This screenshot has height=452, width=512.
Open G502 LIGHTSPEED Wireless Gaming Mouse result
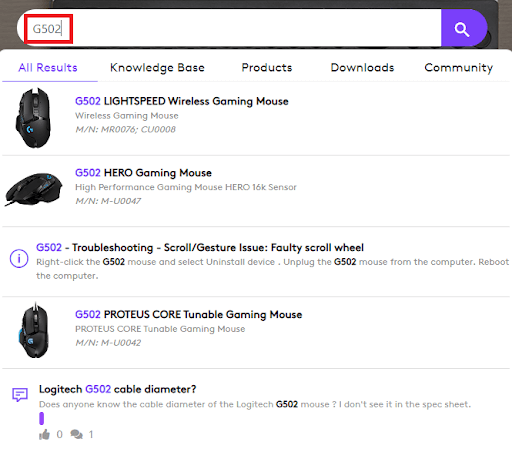pyautogui.click(x=182, y=101)
